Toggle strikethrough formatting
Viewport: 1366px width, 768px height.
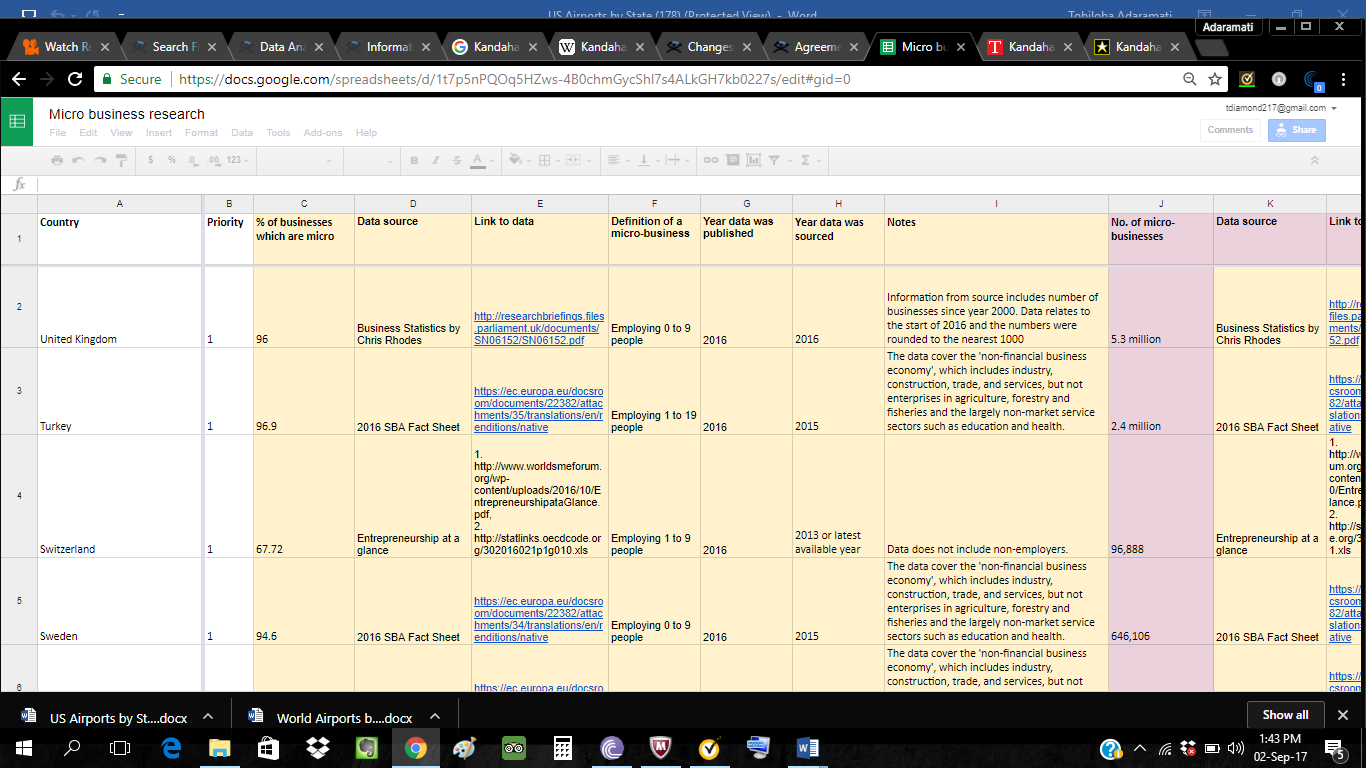(x=457, y=160)
